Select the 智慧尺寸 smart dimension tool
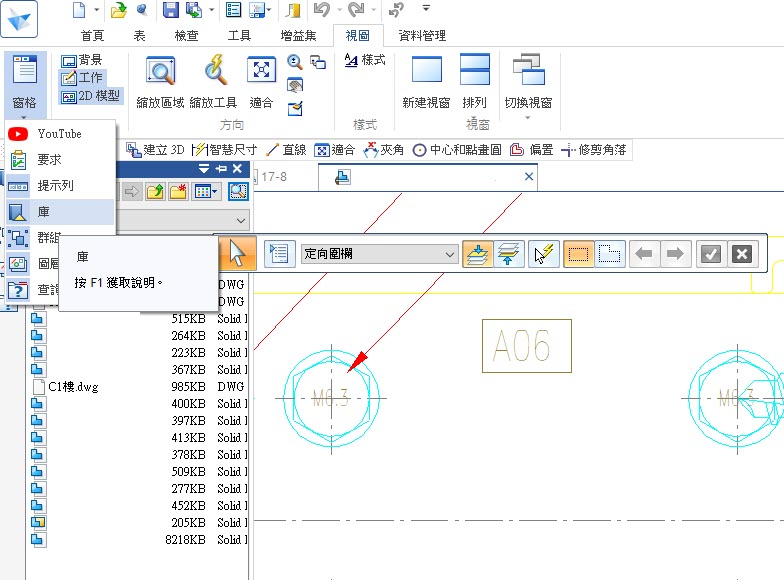Image resolution: width=784 pixels, height=580 pixels. 225,150
